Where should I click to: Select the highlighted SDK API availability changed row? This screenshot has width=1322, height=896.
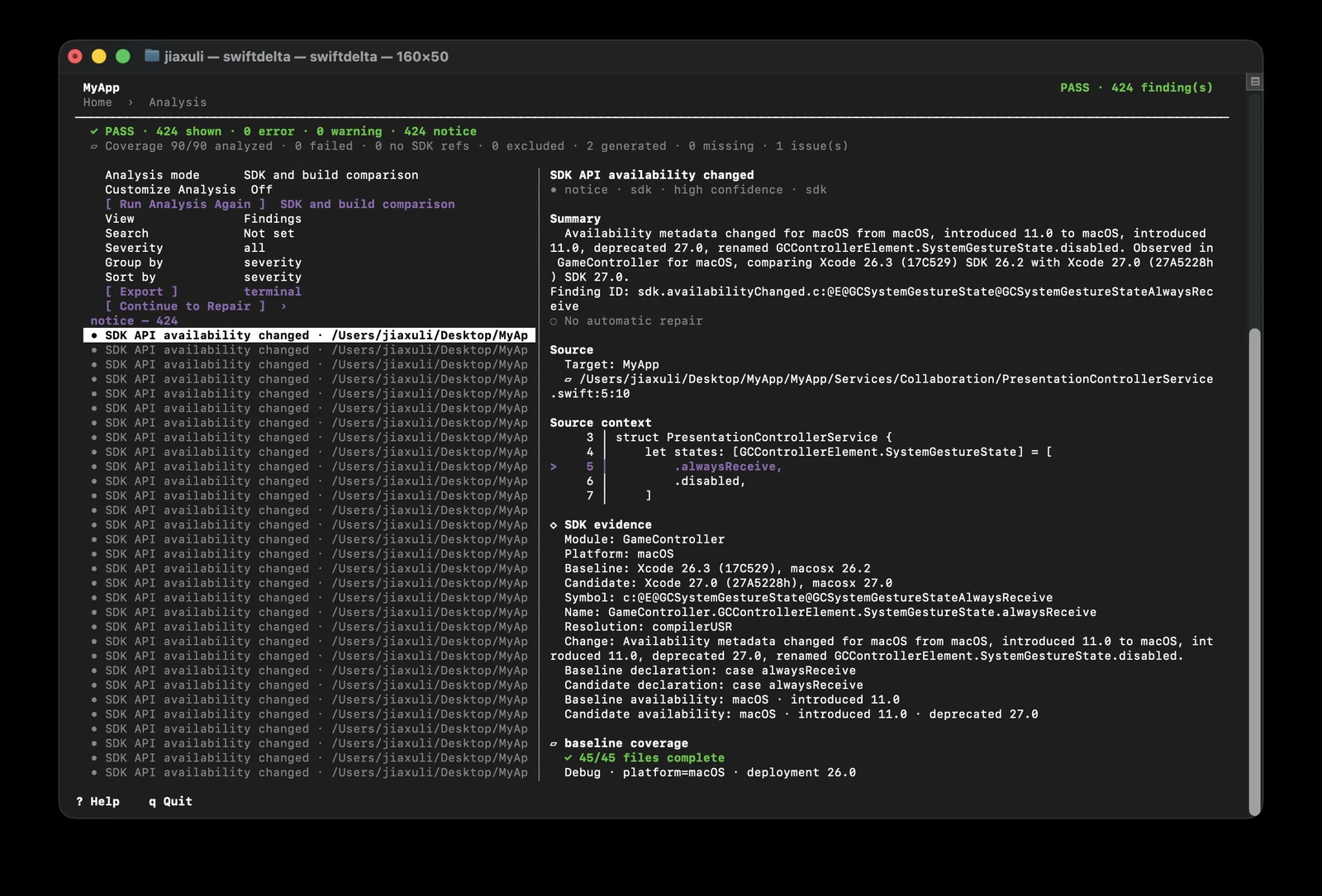(x=310, y=335)
